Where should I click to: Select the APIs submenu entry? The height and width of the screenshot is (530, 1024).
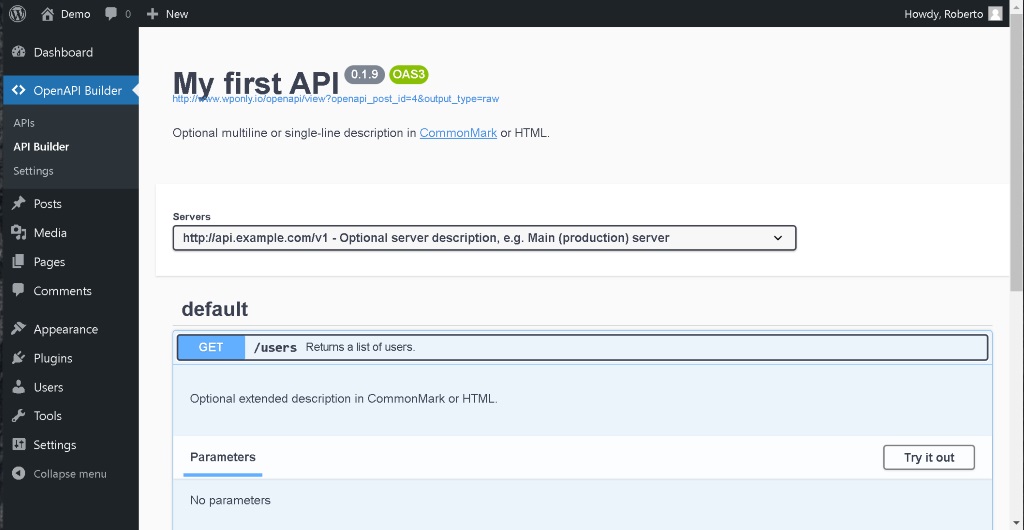click(24, 123)
